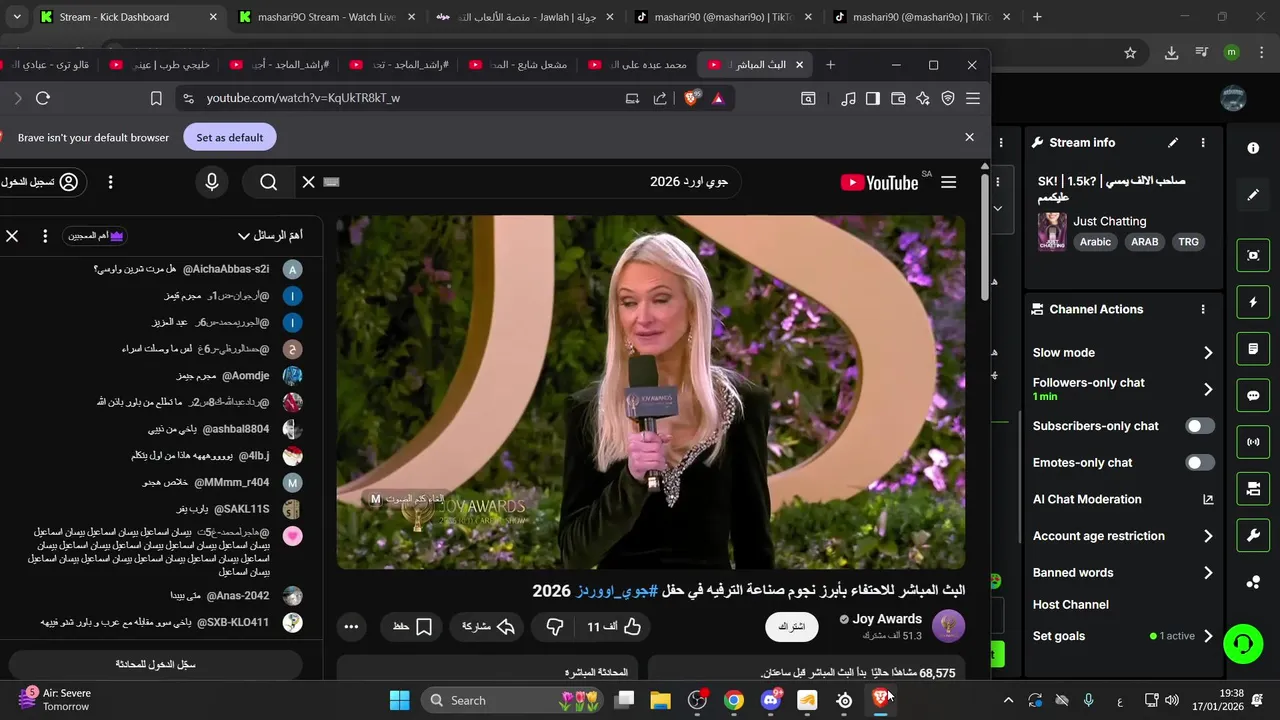
Task: Open Brave Leo AI sparkle icon
Action: click(923, 98)
